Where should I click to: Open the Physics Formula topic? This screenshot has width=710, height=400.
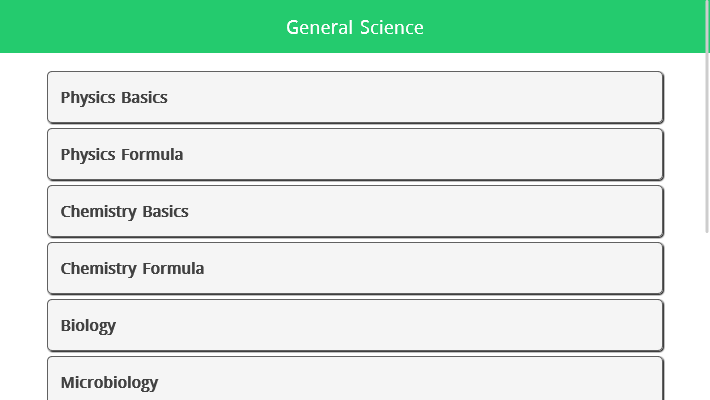point(355,154)
